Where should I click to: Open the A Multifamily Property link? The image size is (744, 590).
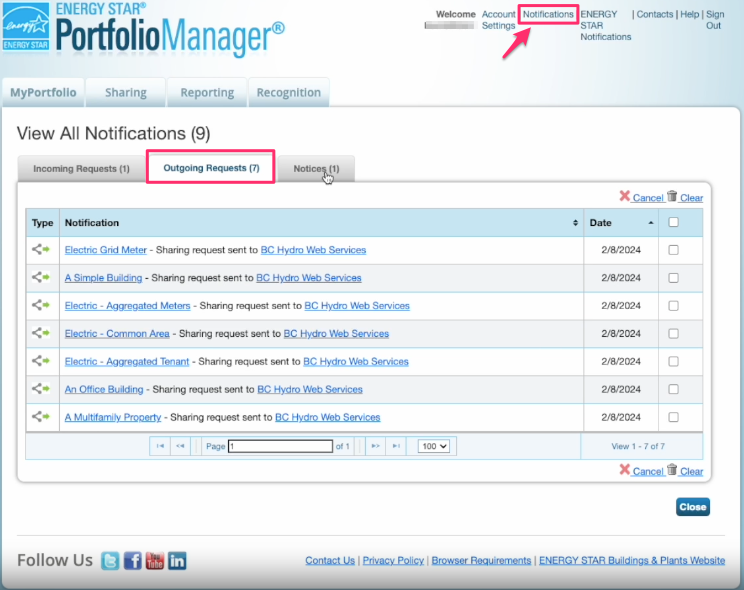coord(113,417)
